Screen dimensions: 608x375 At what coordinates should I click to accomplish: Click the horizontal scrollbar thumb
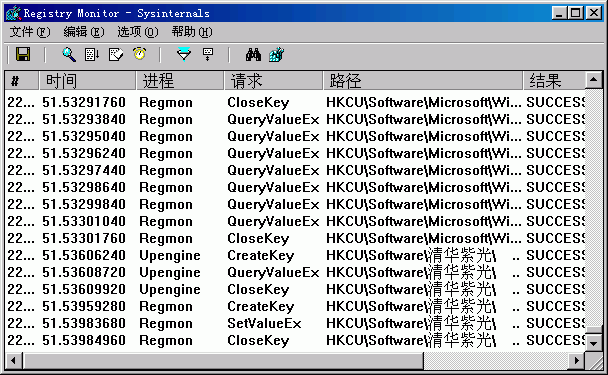[223, 361]
